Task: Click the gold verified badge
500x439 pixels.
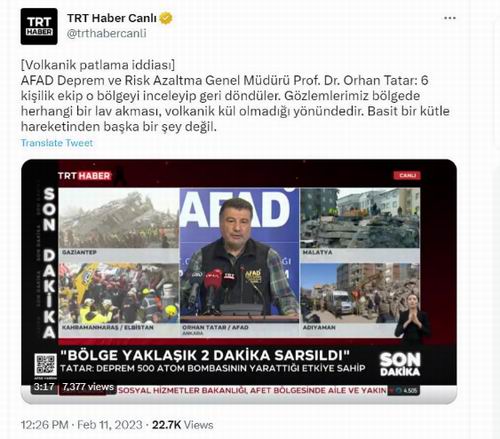Action: tap(166, 18)
